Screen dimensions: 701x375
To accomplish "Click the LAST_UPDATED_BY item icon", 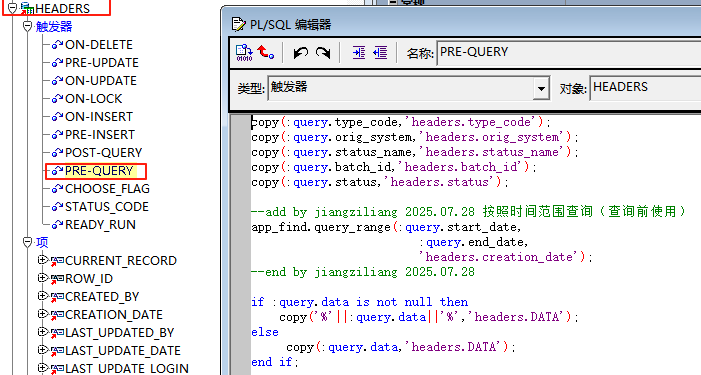I will tap(57, 333).
